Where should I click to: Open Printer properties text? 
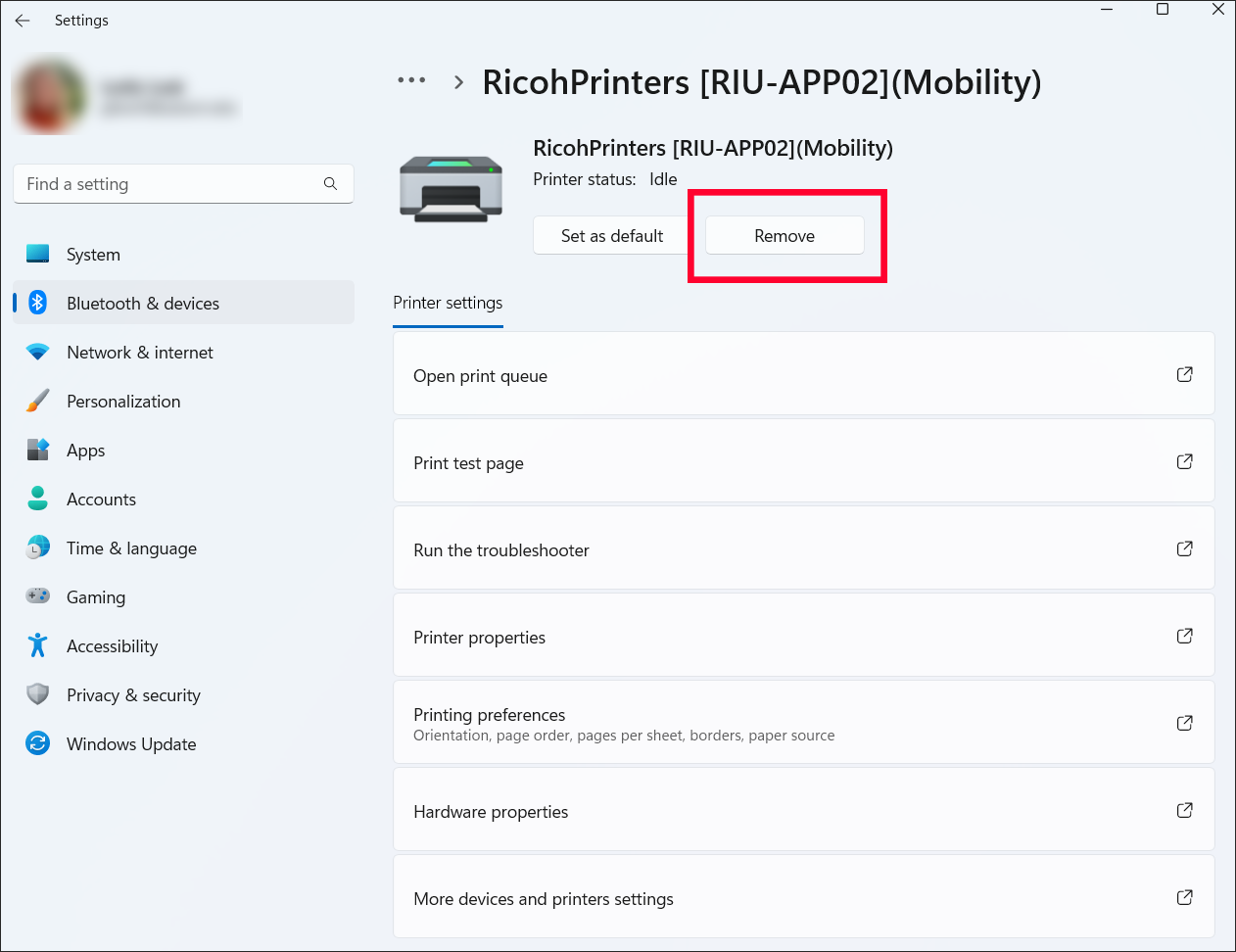click(x=479, y=638)
